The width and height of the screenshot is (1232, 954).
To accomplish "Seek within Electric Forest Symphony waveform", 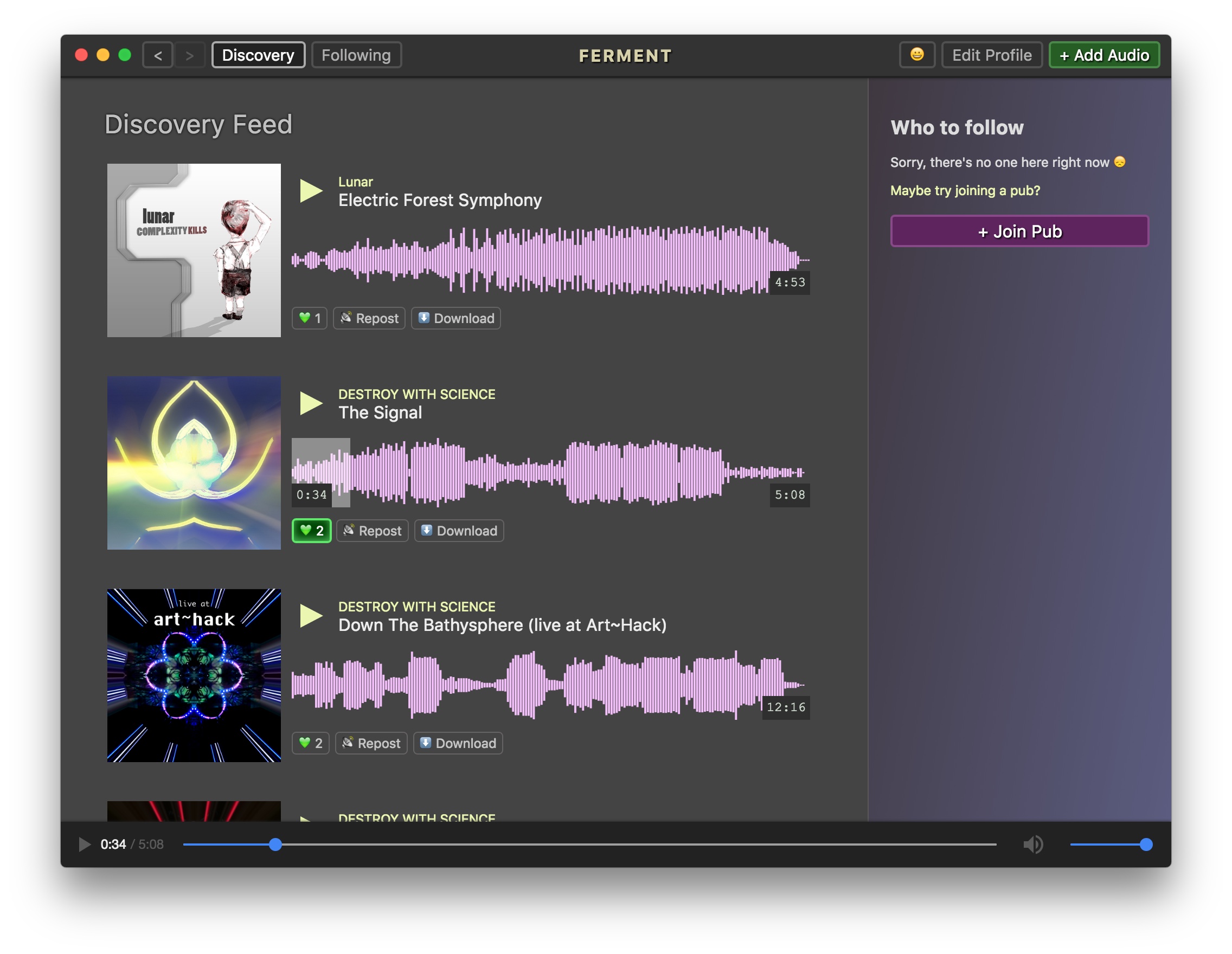I will click(550, 260).
